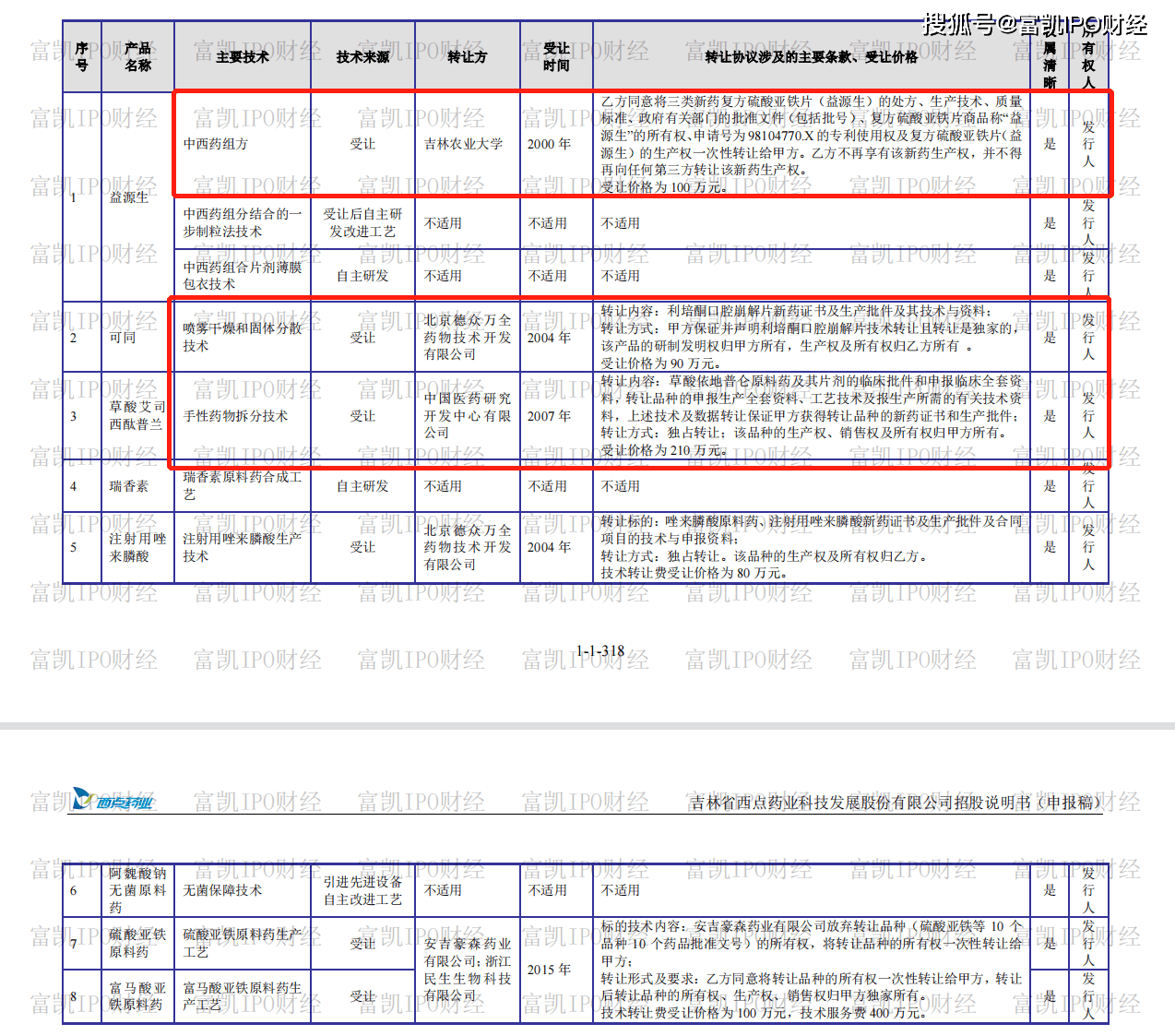Click the 引进先进设备自主改进工艺 cell
The height and width of the screenshot is (1036, 1175).
pos(362,890)
